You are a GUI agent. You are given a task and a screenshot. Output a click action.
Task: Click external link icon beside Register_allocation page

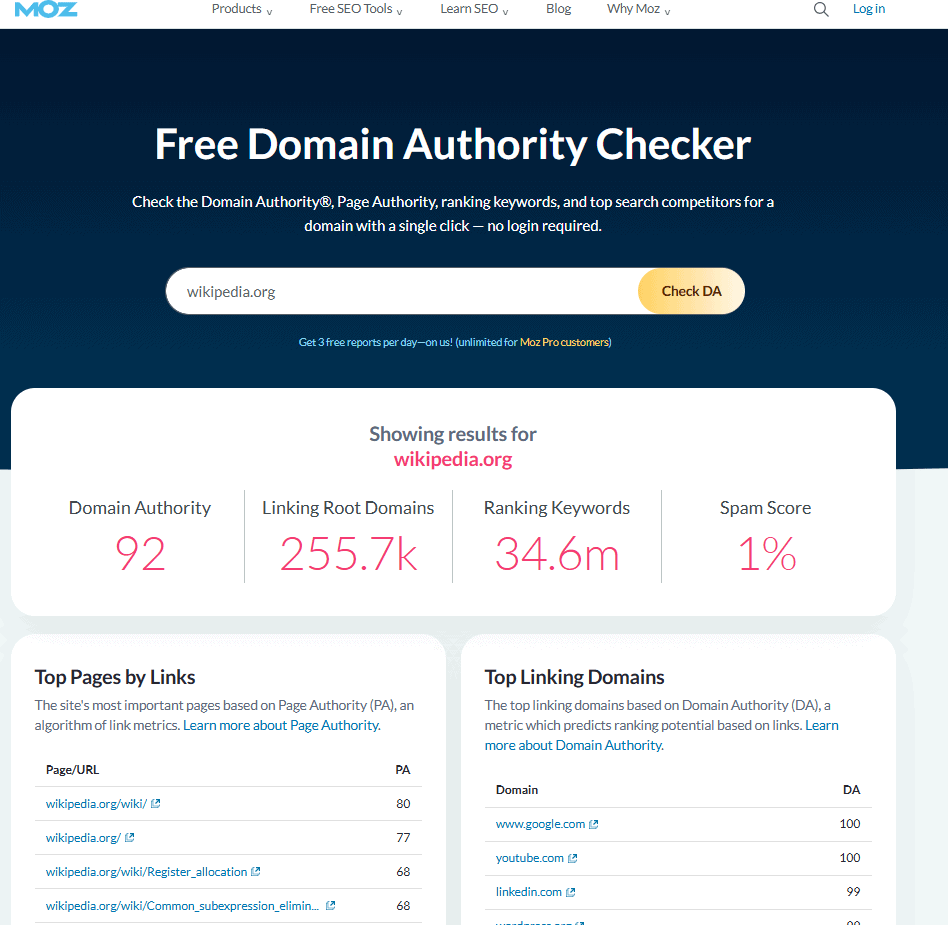point(255,871)
